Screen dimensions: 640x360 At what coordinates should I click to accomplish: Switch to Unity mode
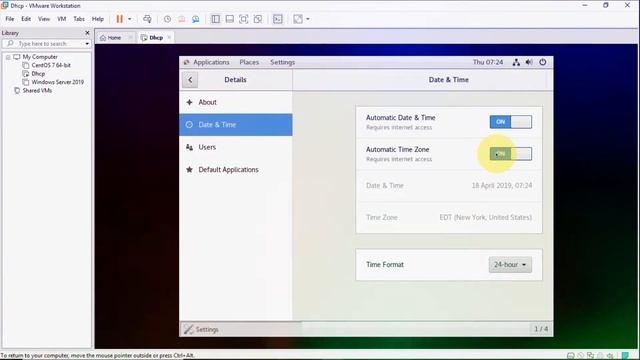(258, 19)
